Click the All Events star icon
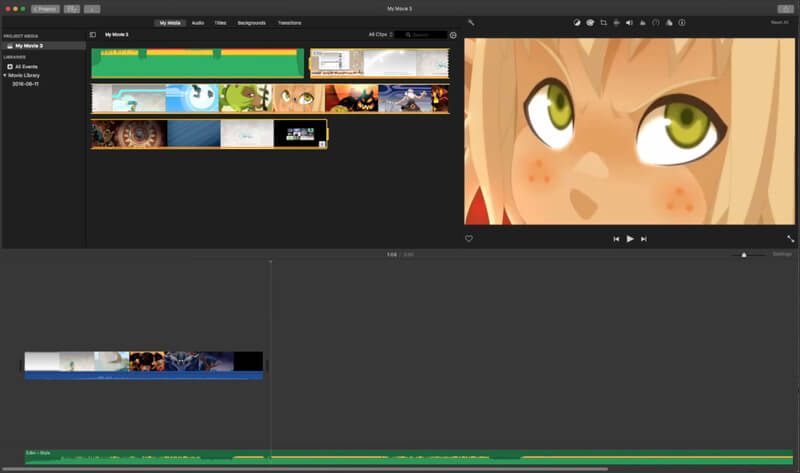The width and height of the screenshot is (800, 473). tap(10, 66)
